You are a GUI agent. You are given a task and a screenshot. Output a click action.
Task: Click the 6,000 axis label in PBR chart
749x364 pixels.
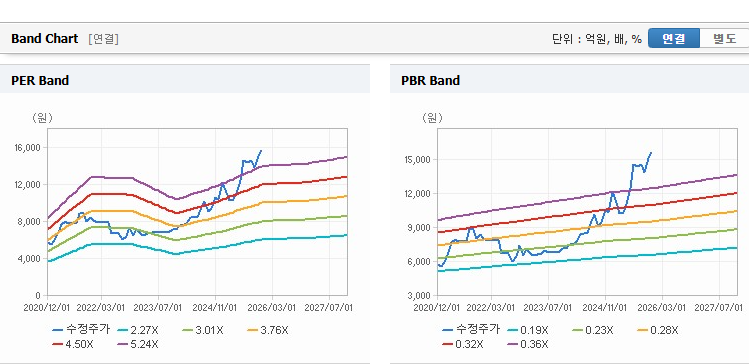[x=420, y=262]
